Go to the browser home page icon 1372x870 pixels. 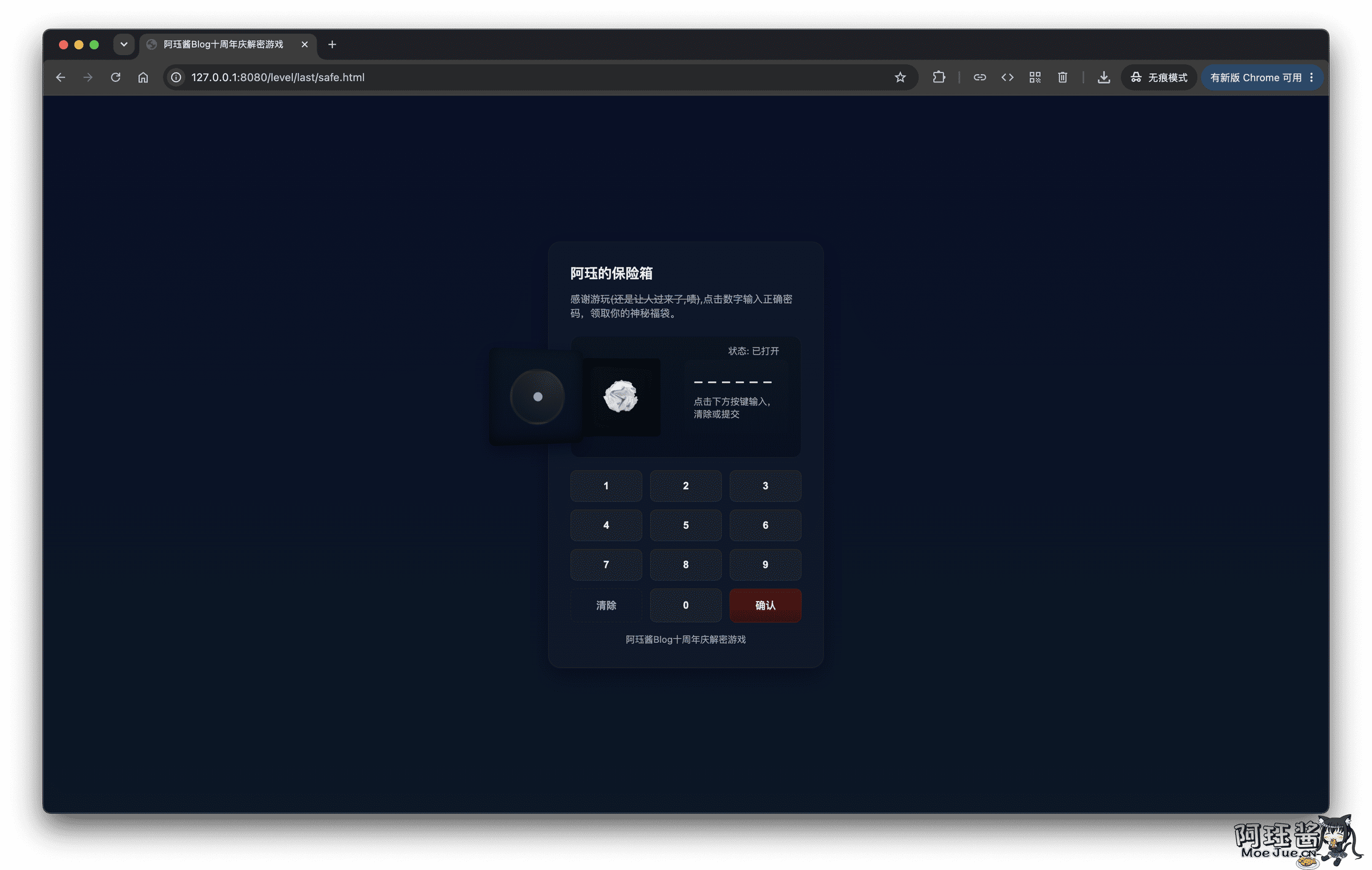(143, 78)
